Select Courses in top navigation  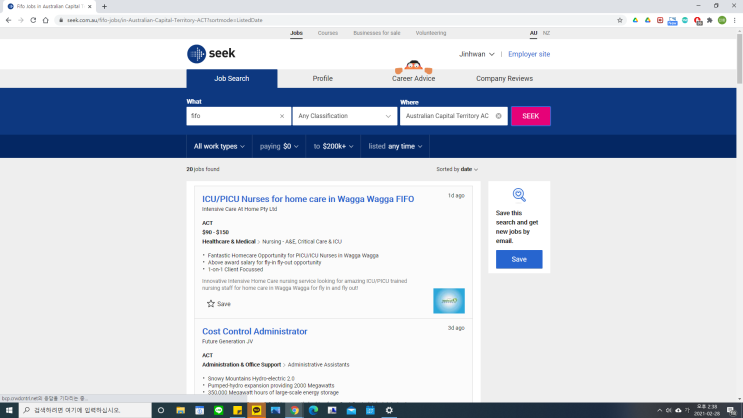pyautogui.click(x=327, y=33)
